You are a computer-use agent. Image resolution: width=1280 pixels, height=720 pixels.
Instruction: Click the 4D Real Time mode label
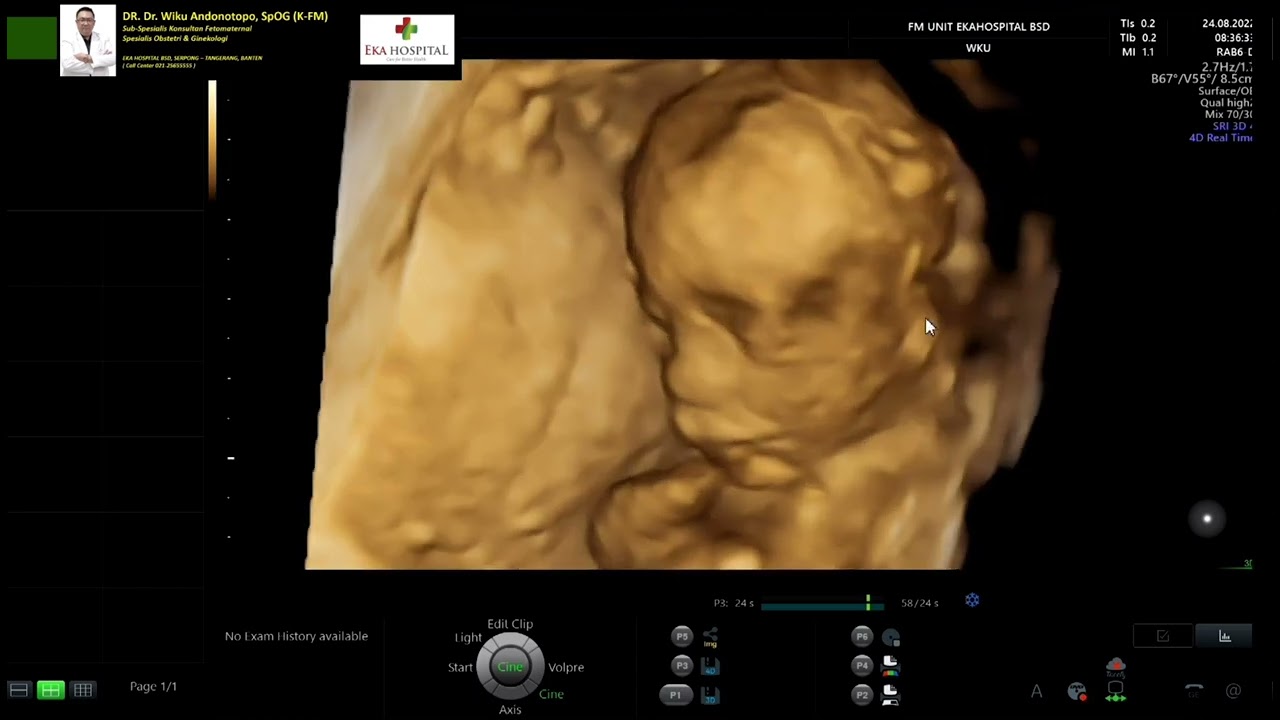(x=1220, y=138)
